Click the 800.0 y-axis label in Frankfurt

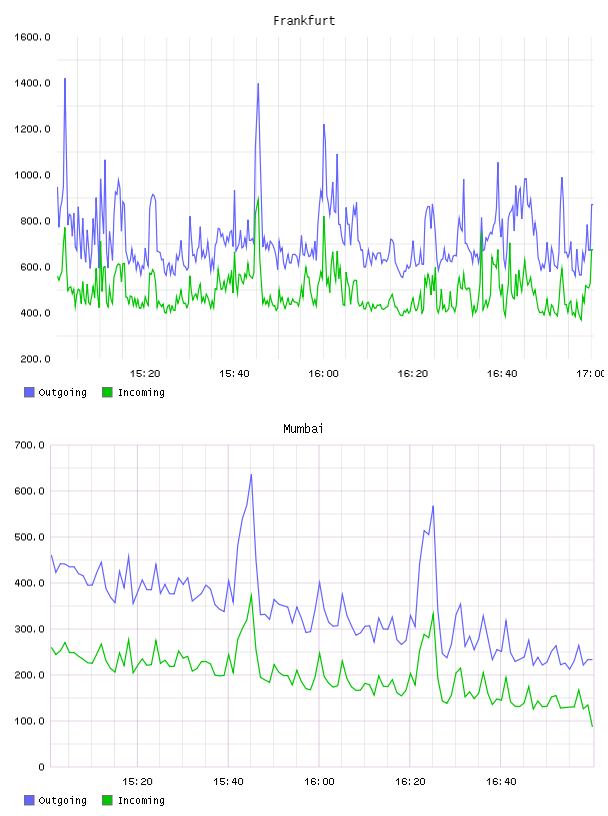pos(35,221)
